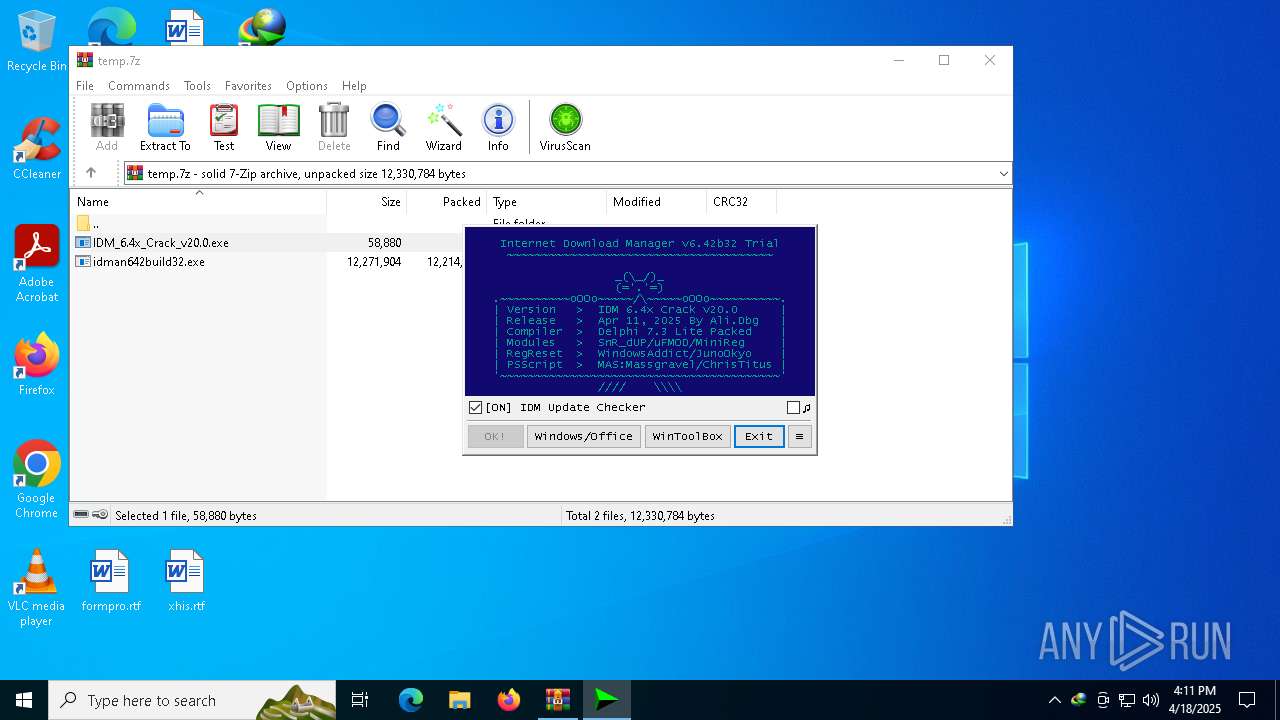Go up one level with arrow button
Viewport: 1280px width, 720px height.
click(x=91, y=173)
